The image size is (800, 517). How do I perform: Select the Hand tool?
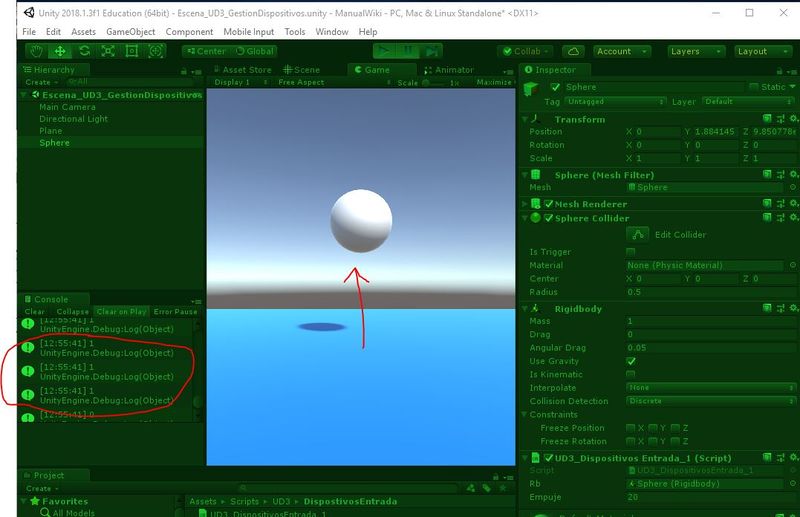click(x=36, y=51)
